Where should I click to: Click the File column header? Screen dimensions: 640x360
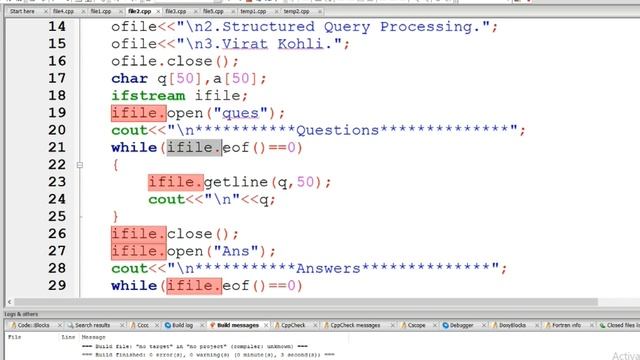(x=14, y=337)
